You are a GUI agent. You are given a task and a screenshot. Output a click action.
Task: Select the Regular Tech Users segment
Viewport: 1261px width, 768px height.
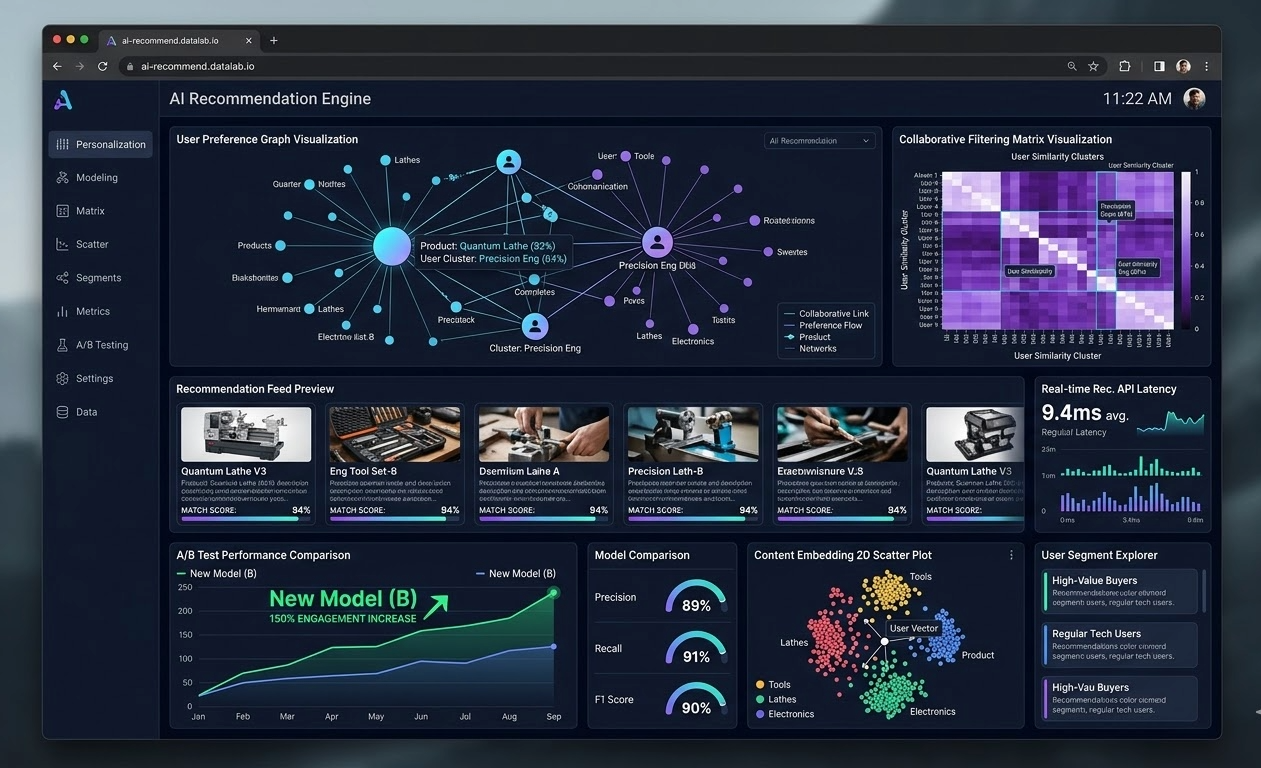click(x=1120, y=644)
